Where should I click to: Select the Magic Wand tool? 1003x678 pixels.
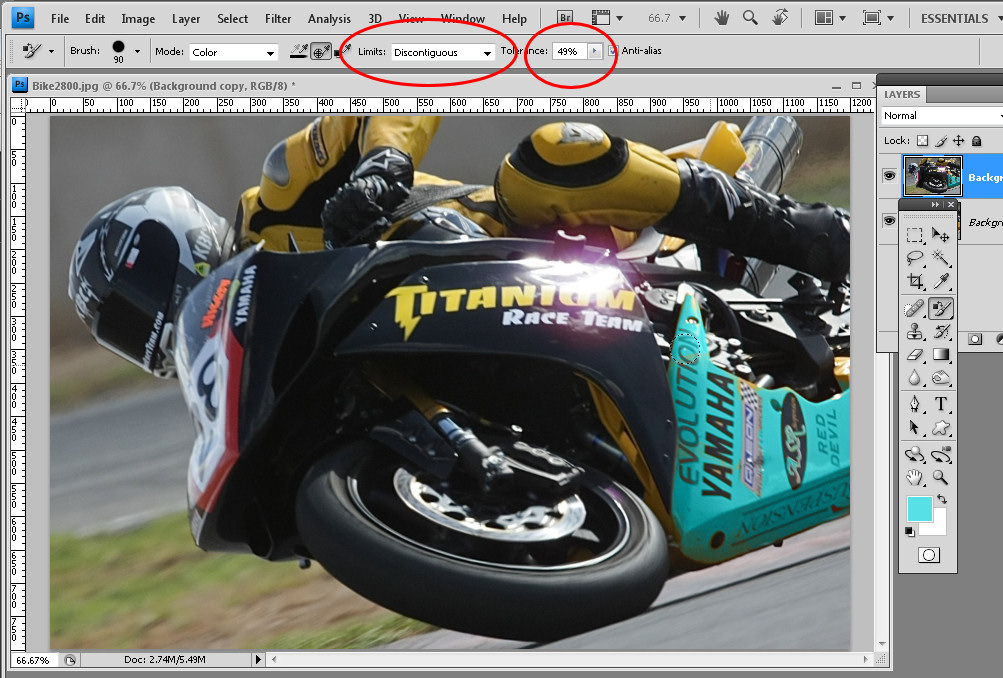[940, 258]
